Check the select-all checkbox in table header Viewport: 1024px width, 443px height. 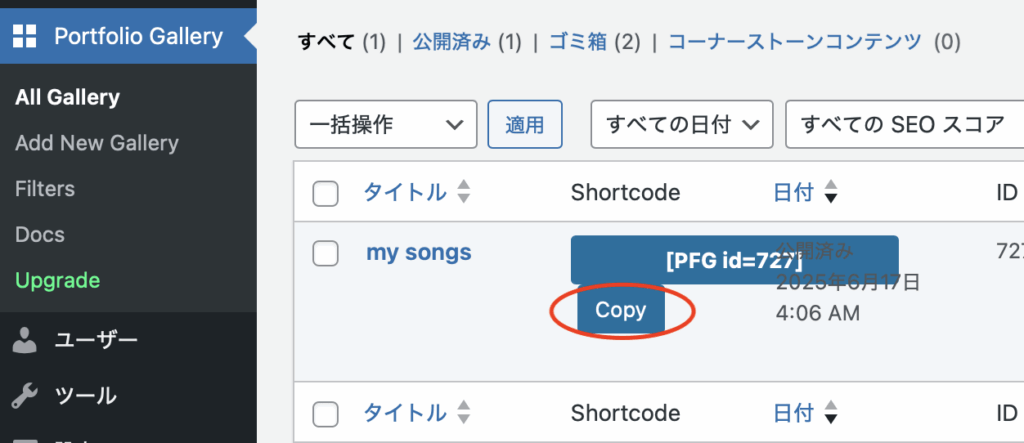[x=325, y=193]
